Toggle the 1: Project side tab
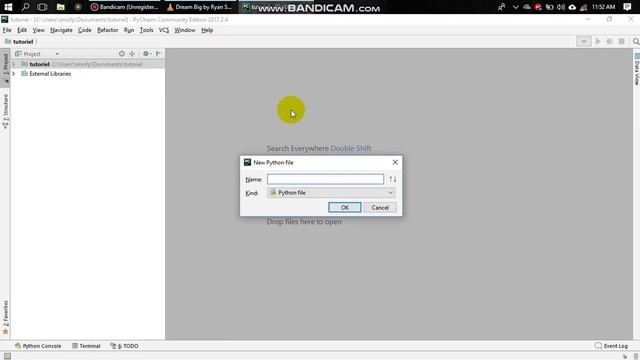 [x=5, y=68]
